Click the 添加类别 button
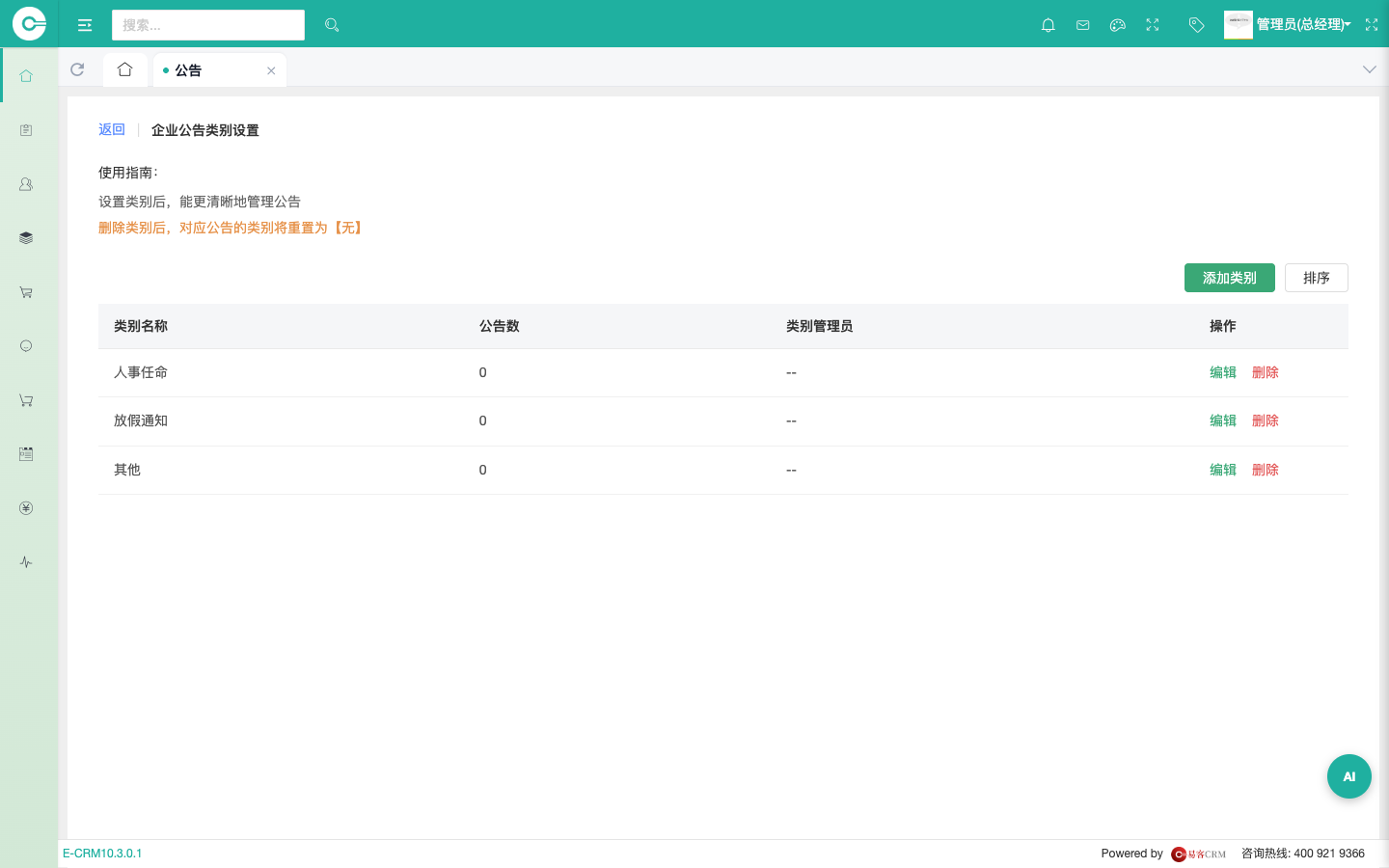Screen dimensions: 1389x868 pos(1230,278)
